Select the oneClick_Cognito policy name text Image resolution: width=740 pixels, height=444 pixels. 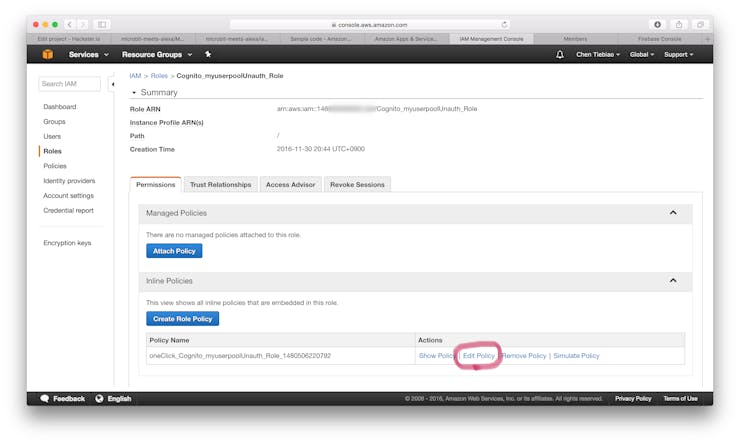coord(240,356)
